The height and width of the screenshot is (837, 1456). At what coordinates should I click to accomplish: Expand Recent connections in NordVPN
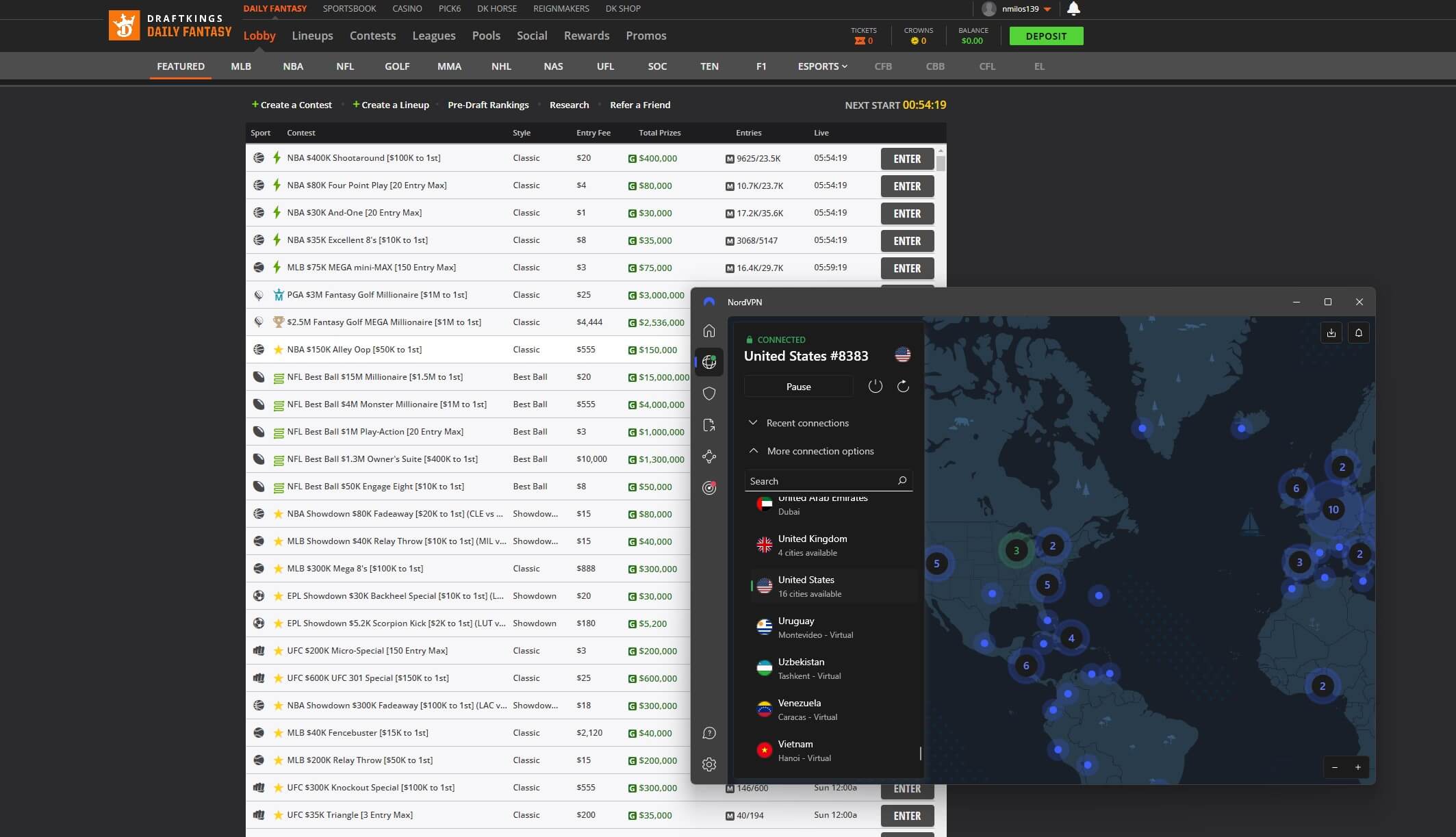tap(799, 423)
